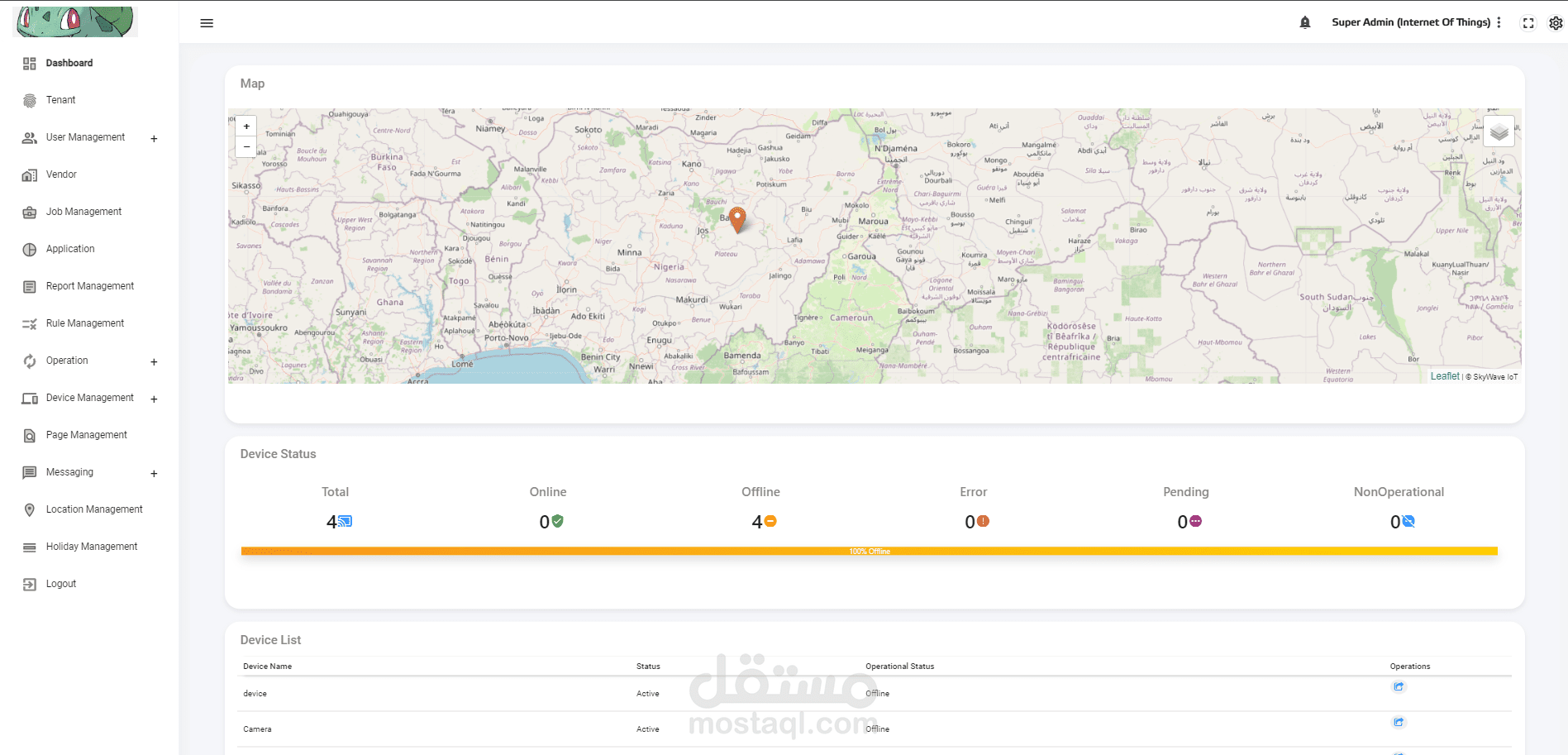Viewport: 1568px width, 755px height.
Task: Click the Vendor building icon
Action: 30,175
